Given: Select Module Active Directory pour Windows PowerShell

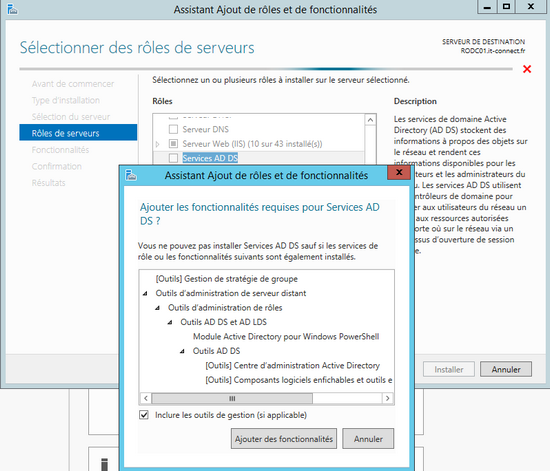Looking at the screenshot, I should (286, 337).
